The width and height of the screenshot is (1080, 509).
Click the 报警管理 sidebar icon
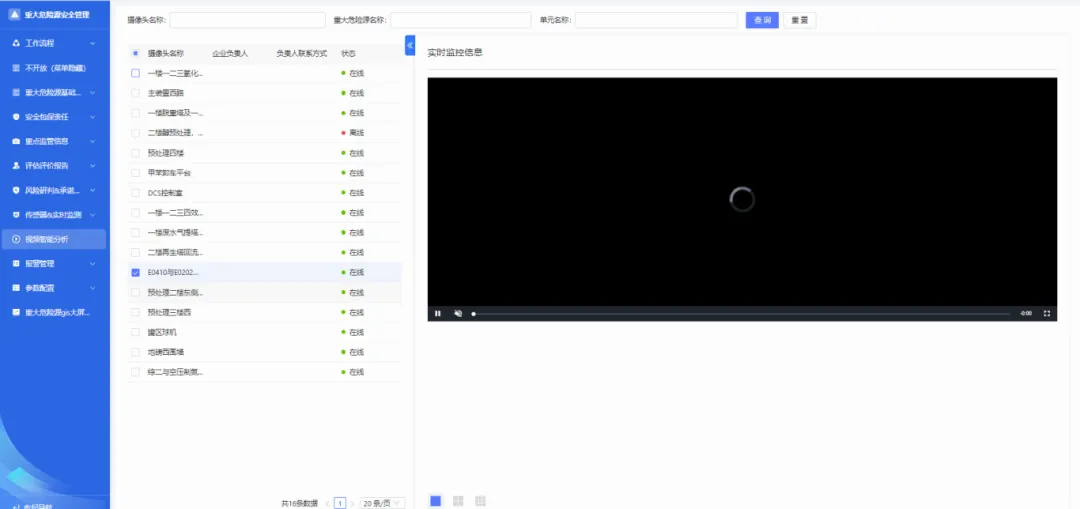click(x=16, y=264)
